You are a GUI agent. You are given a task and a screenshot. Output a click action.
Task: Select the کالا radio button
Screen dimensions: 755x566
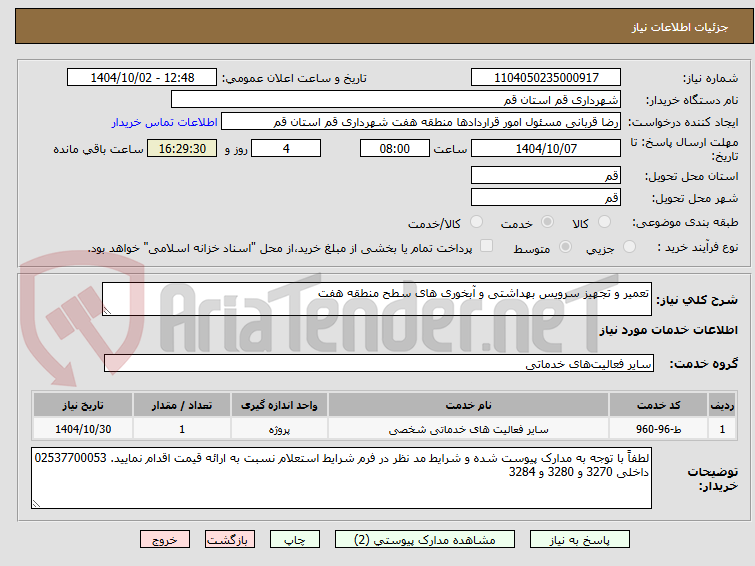604,222
